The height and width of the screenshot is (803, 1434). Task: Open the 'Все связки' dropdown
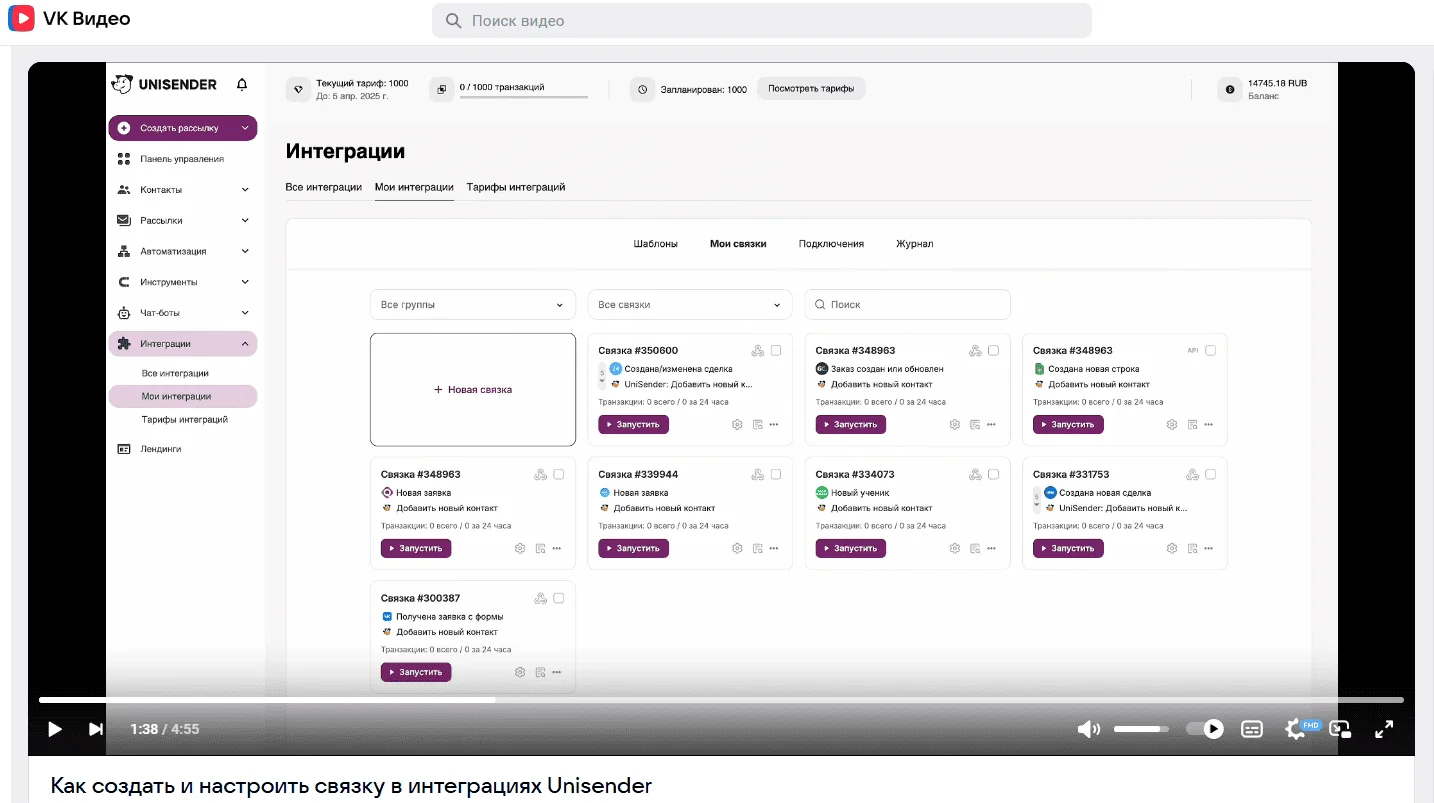[690, 305]
